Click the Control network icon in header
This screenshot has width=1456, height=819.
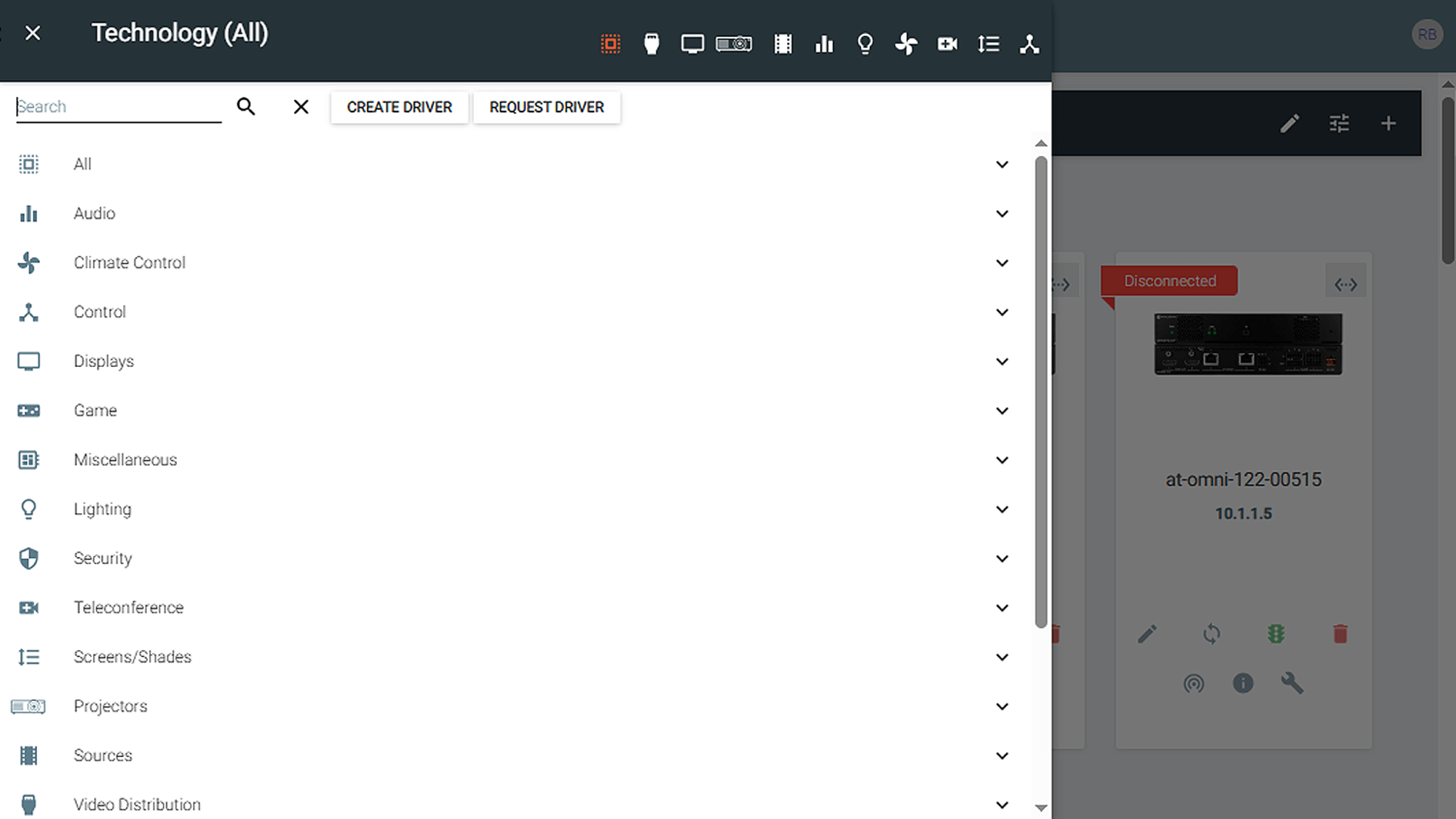pos(1029,44)
